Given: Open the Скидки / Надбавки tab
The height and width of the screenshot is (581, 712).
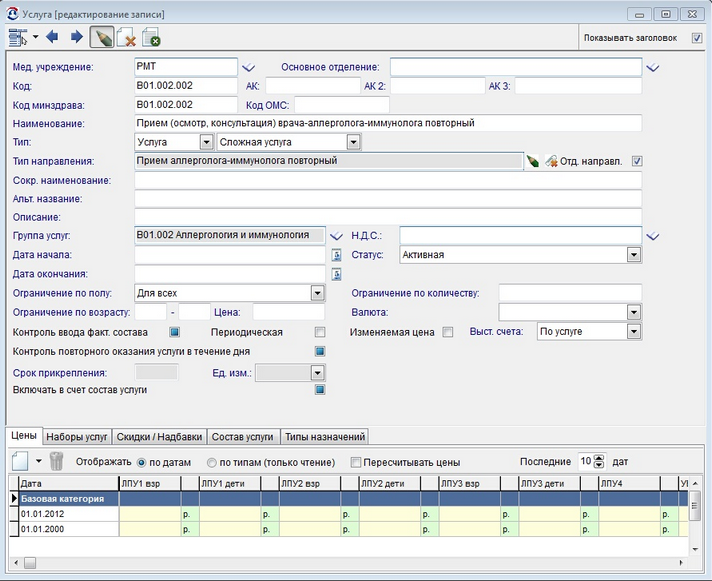Looking at the screenshot, I should tap(159, 437).
